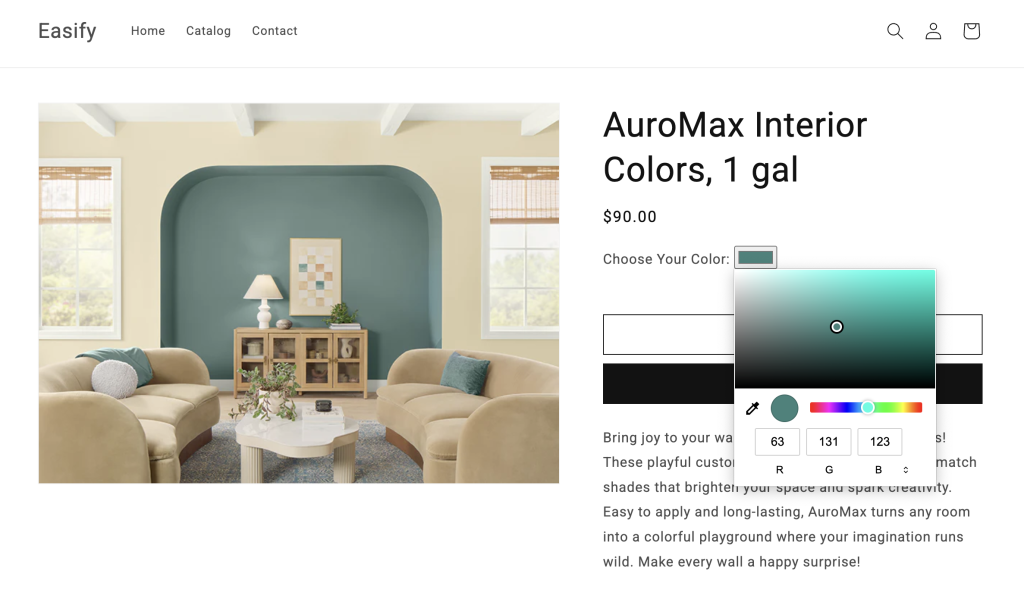Click the hue slider thumb
Viewport: 1024px width, 601px height.
pyautogui.click(x=867, y=408)
